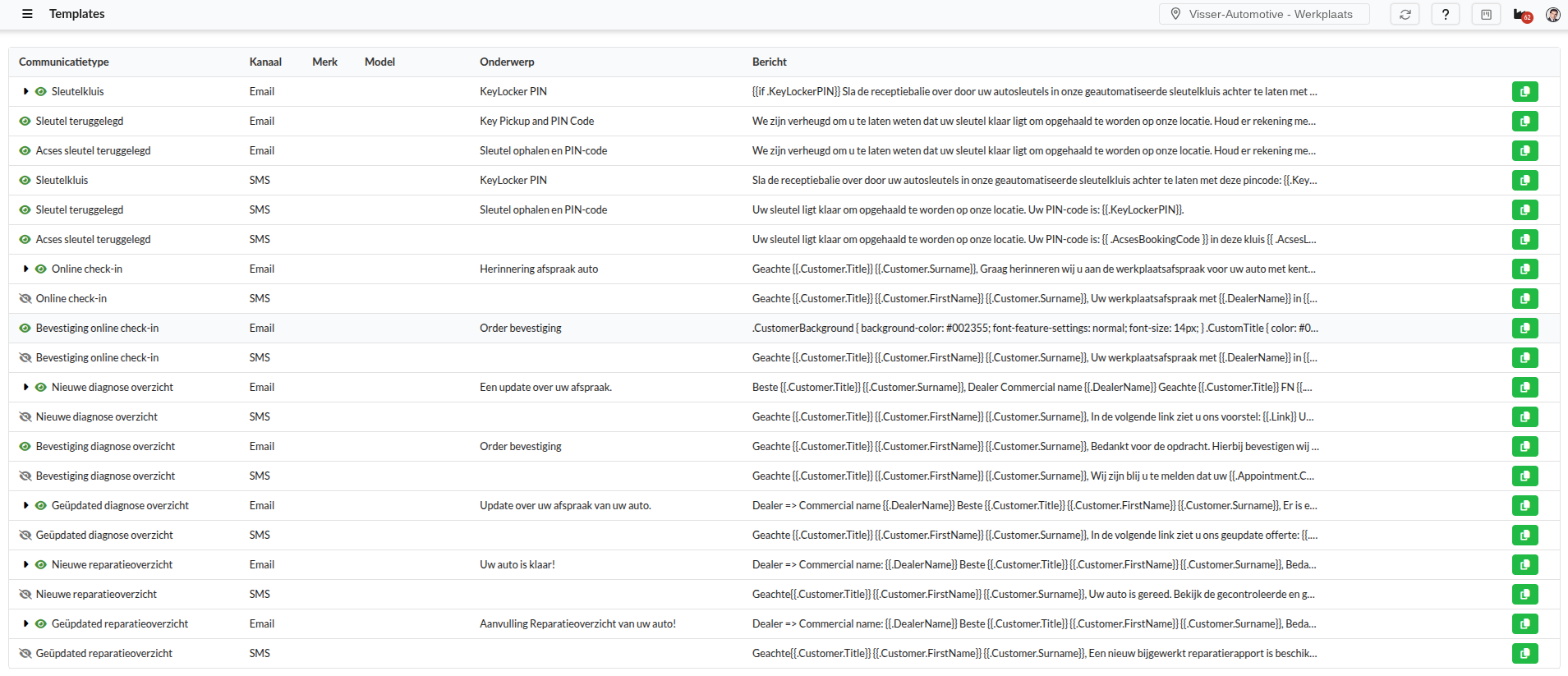Open help with the question mark button

(1445, 14)
